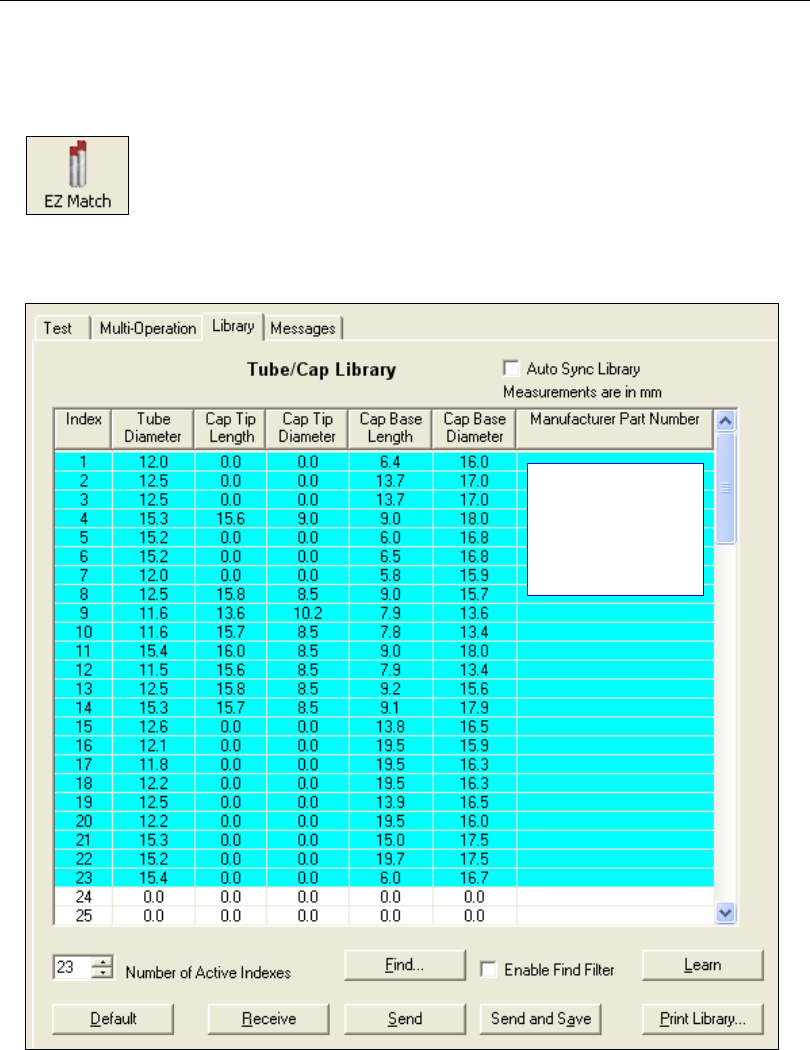Open the Multi-Operation tab
Image resolution: width=810 pixels, height=1050 pixels.
(147, 328)
